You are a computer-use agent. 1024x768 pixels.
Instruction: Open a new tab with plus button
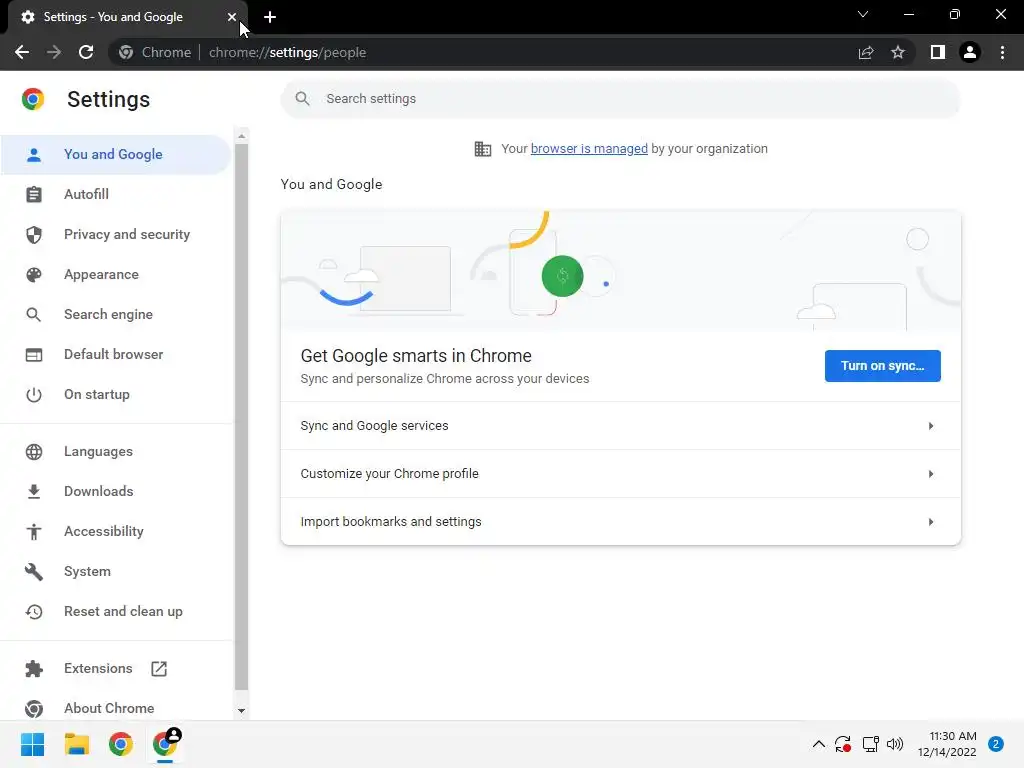tap(270, 17)
